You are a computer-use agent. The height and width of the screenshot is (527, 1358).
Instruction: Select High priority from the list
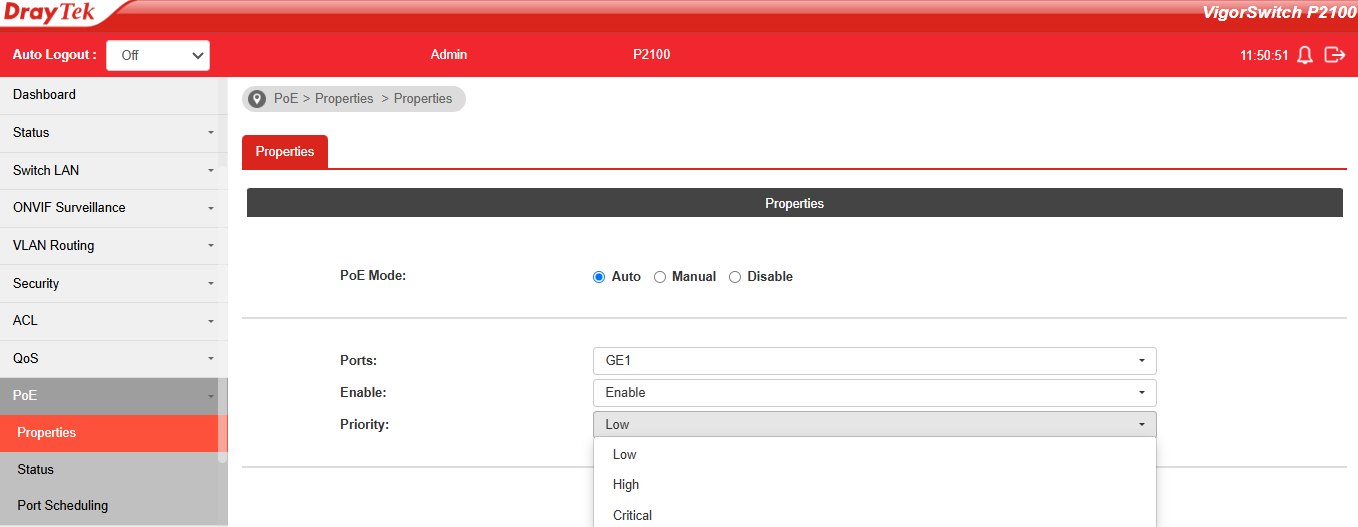click(626, 485)
